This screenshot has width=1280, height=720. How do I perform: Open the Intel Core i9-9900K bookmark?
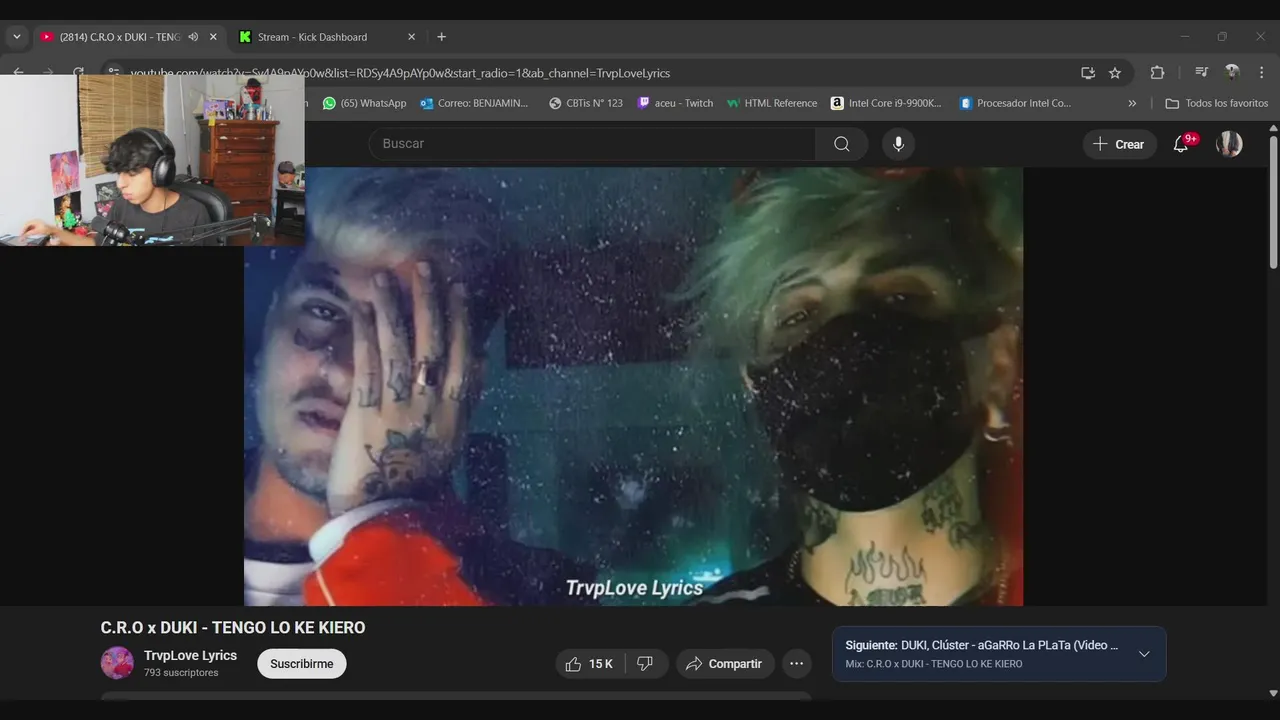(x=886, y=103)
